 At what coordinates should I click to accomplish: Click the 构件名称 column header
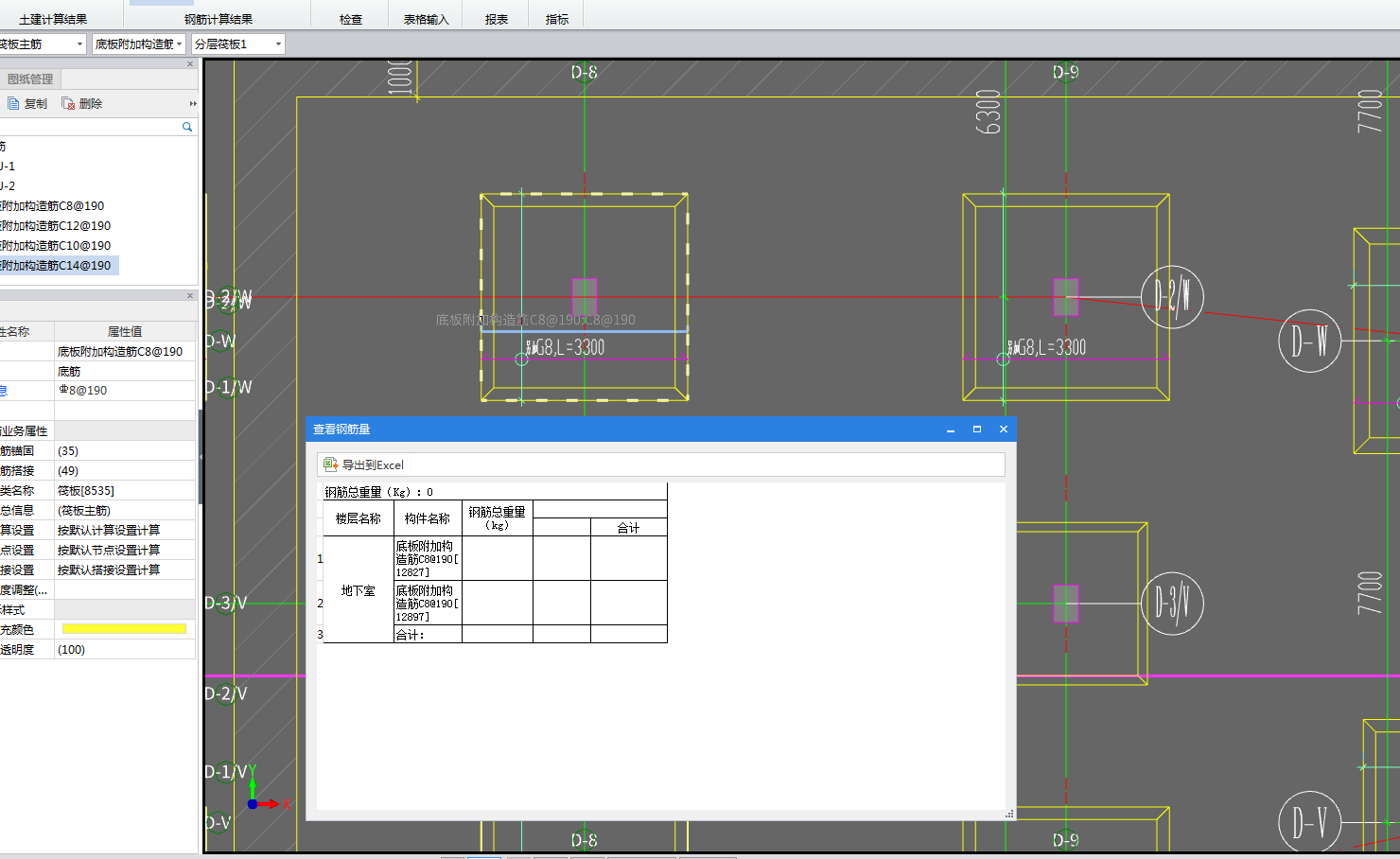point(428,518)
